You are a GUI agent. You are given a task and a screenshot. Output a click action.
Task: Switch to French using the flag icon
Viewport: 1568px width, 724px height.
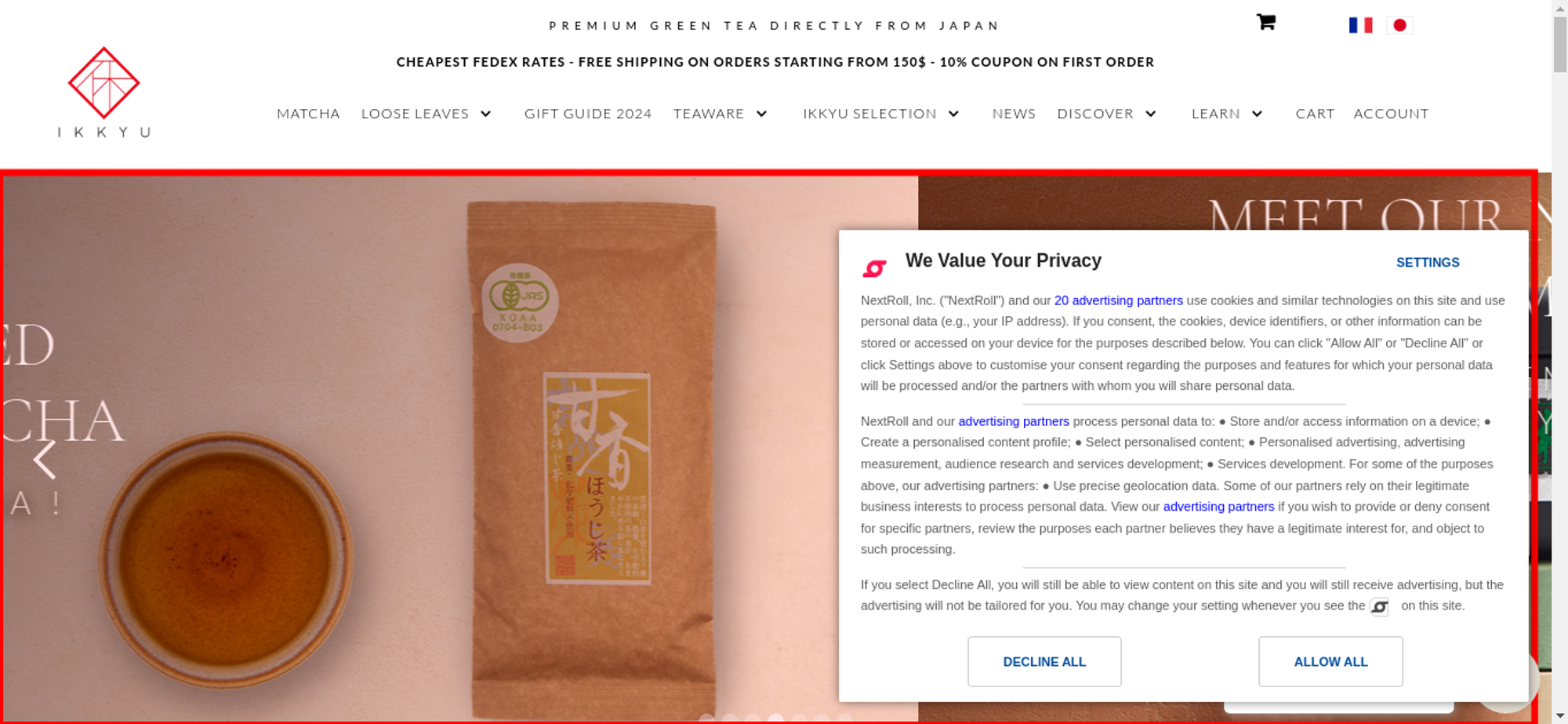(x=1360, y=25)
